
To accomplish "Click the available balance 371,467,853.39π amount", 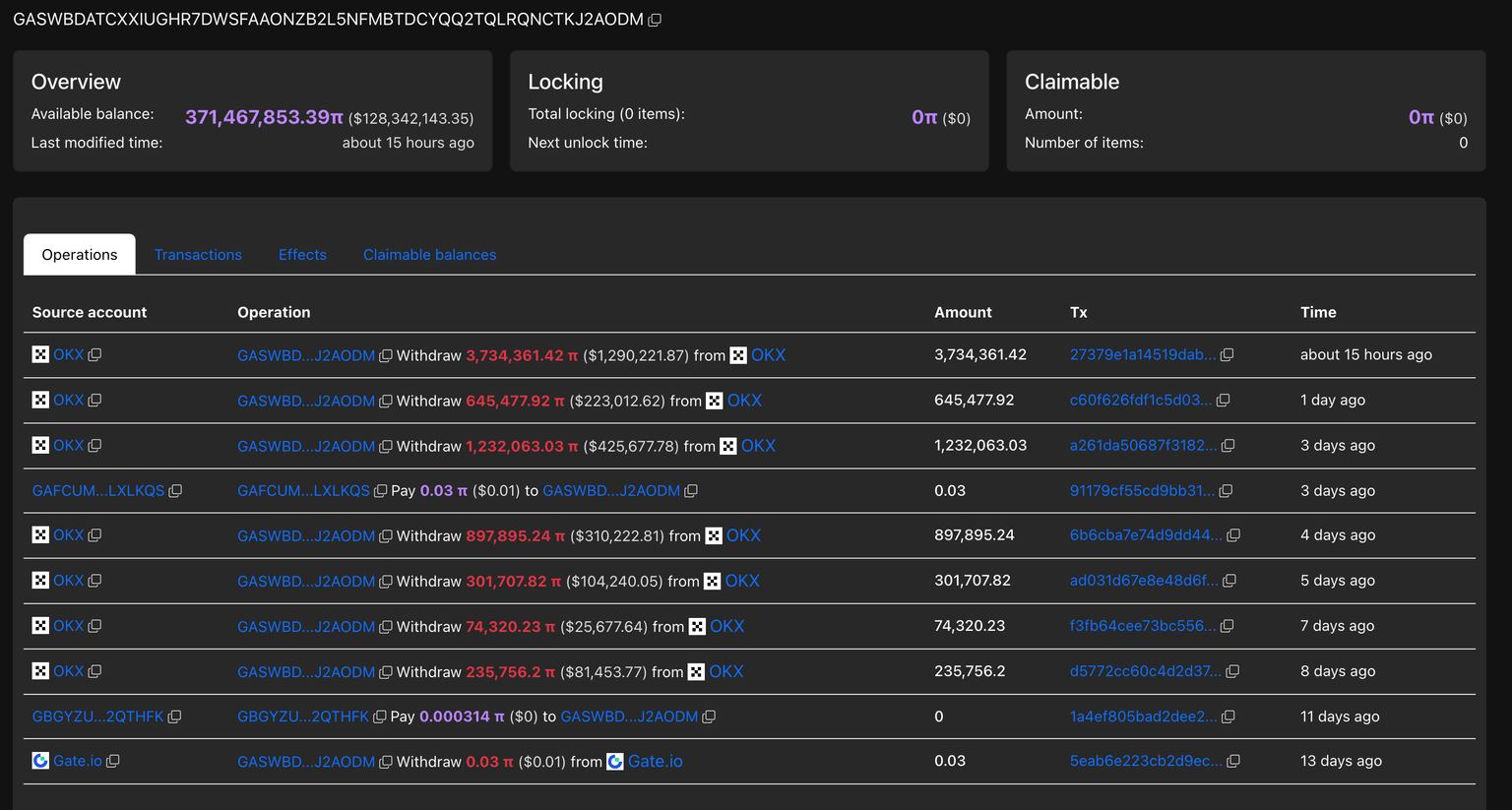I will [264, 117].
